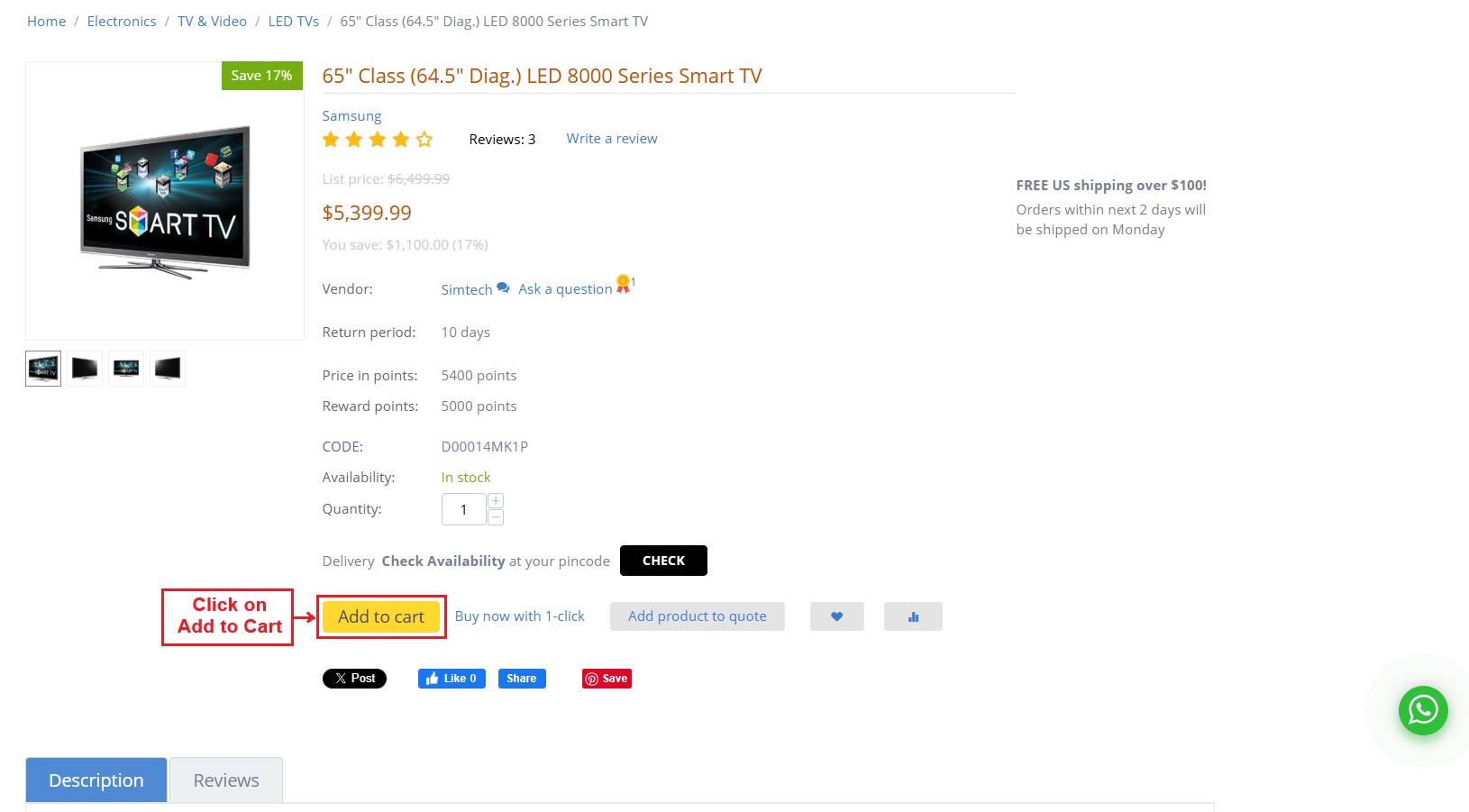Image resolution: width=1469 pixels, height=812 pixels.
Task: Click the vendor reward badge icon
Action: 623,284
